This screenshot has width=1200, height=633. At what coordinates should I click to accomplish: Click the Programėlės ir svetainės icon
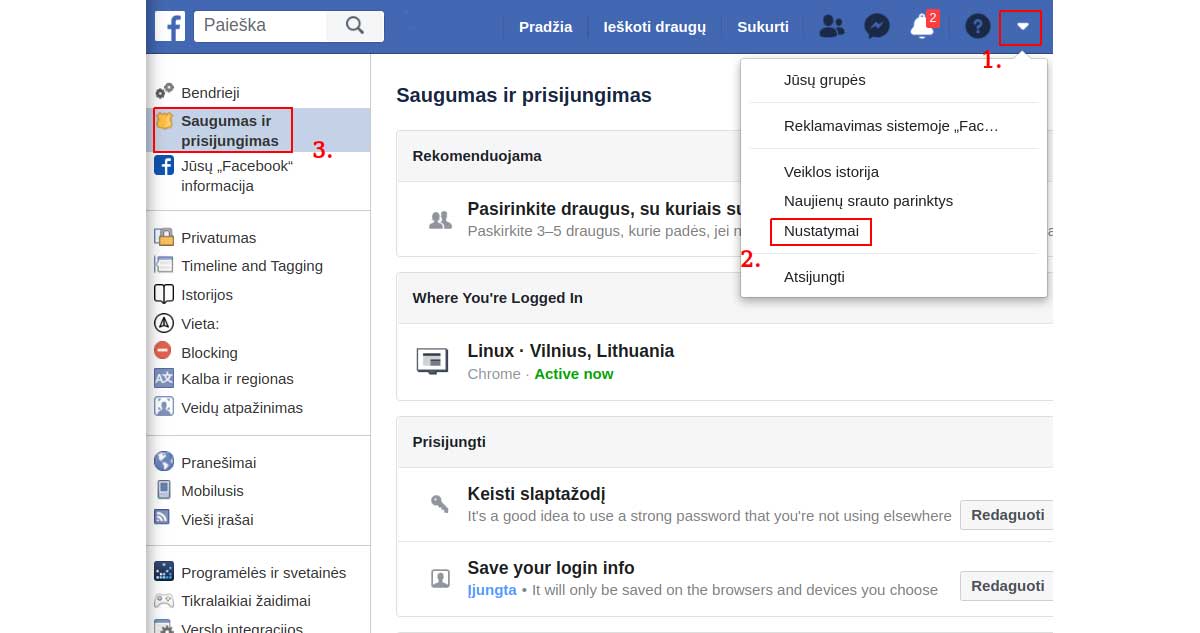[164, 572]
